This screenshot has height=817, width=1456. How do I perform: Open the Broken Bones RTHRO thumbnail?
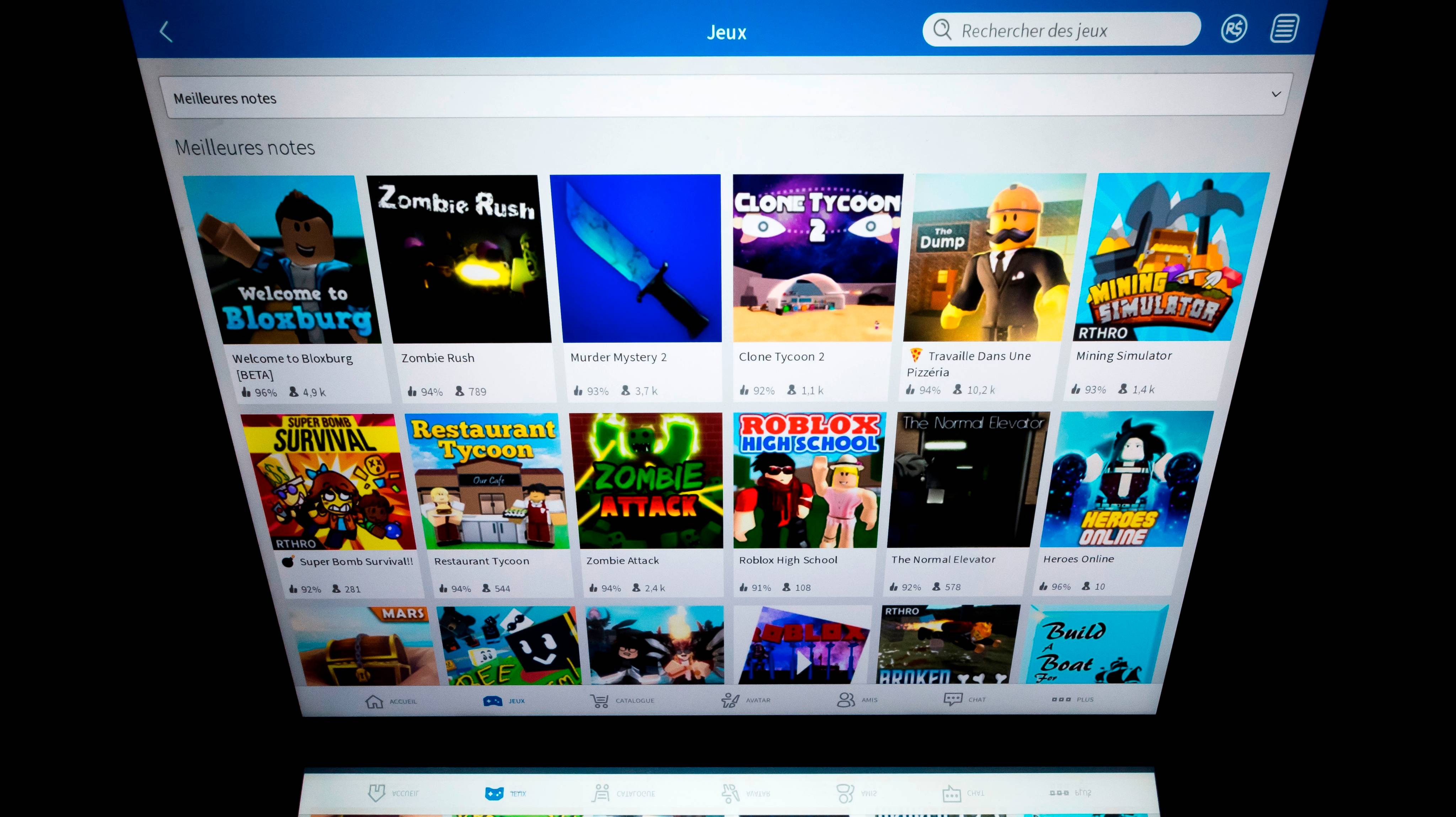[949, 645]
